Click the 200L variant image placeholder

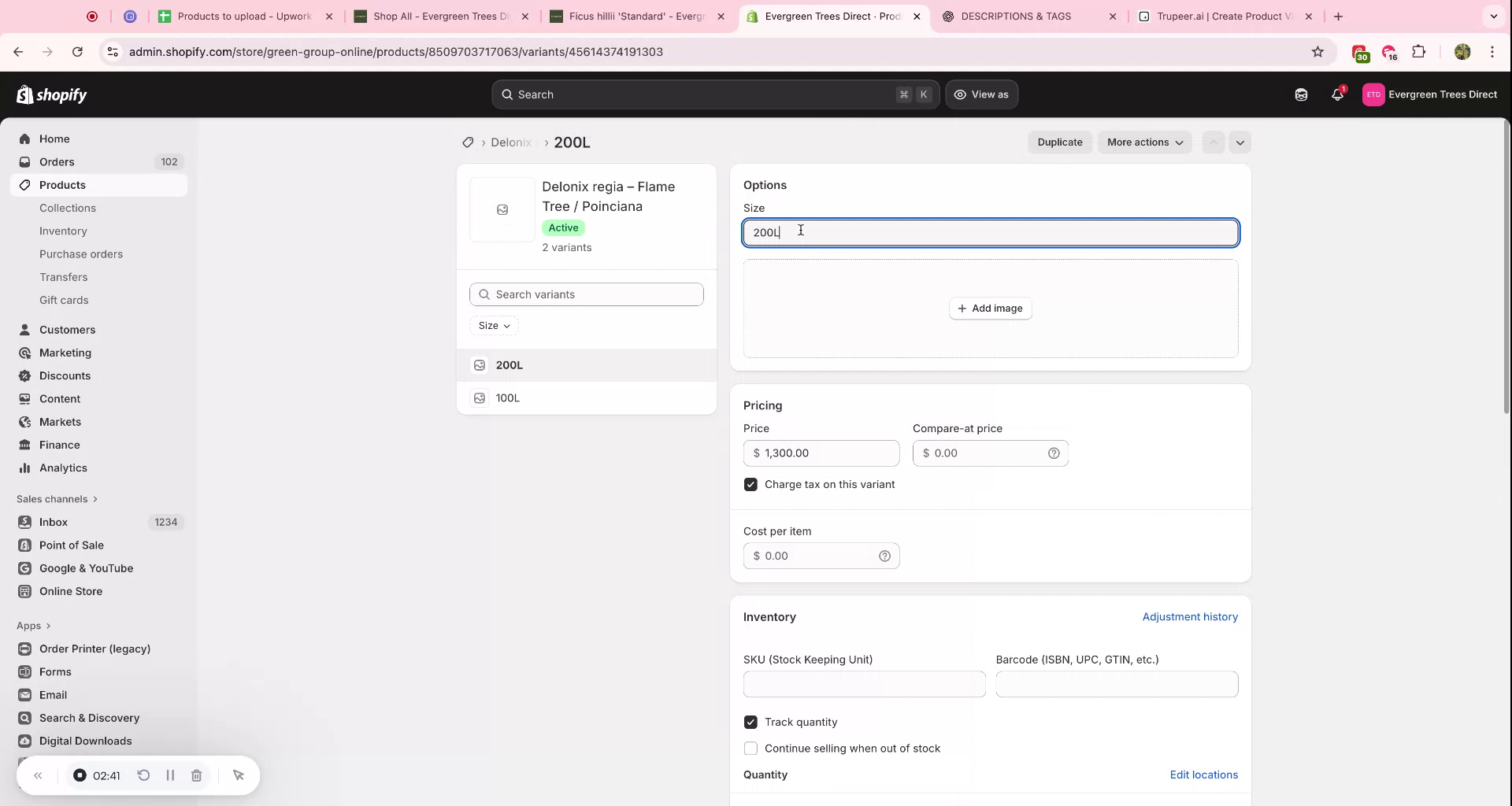479,365
